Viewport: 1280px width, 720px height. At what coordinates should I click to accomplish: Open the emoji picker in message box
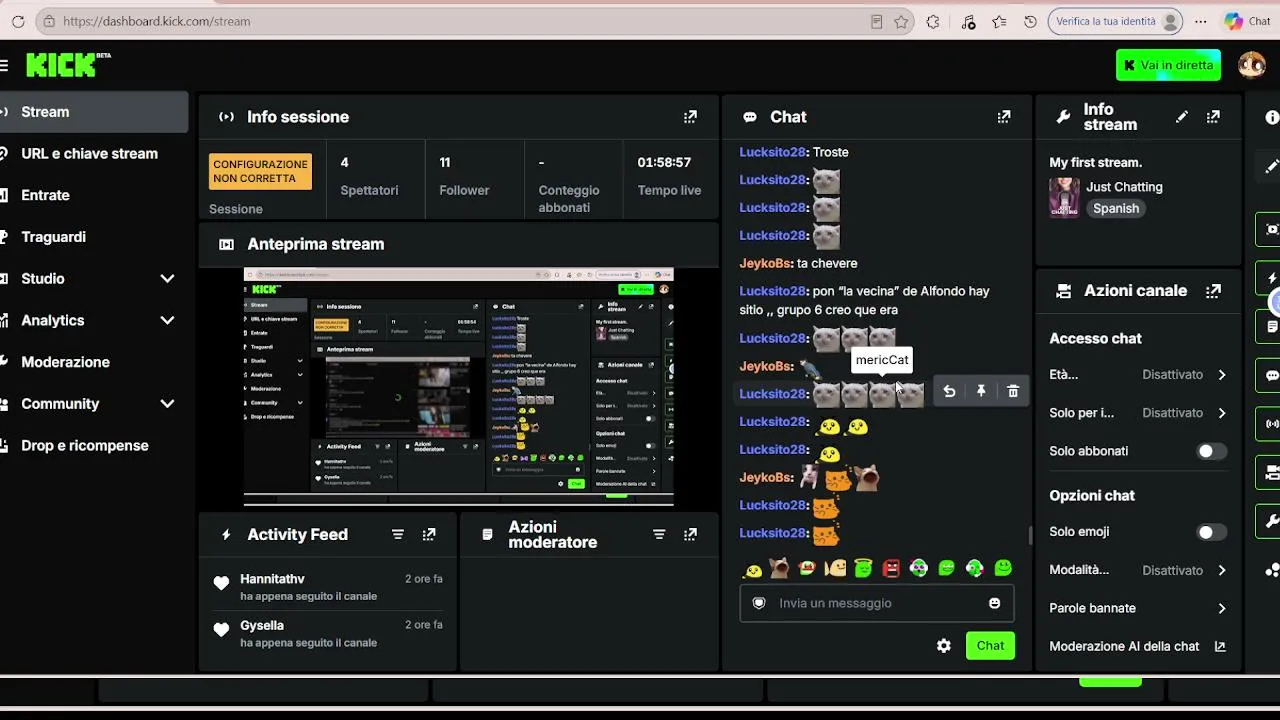coord(994,603)
